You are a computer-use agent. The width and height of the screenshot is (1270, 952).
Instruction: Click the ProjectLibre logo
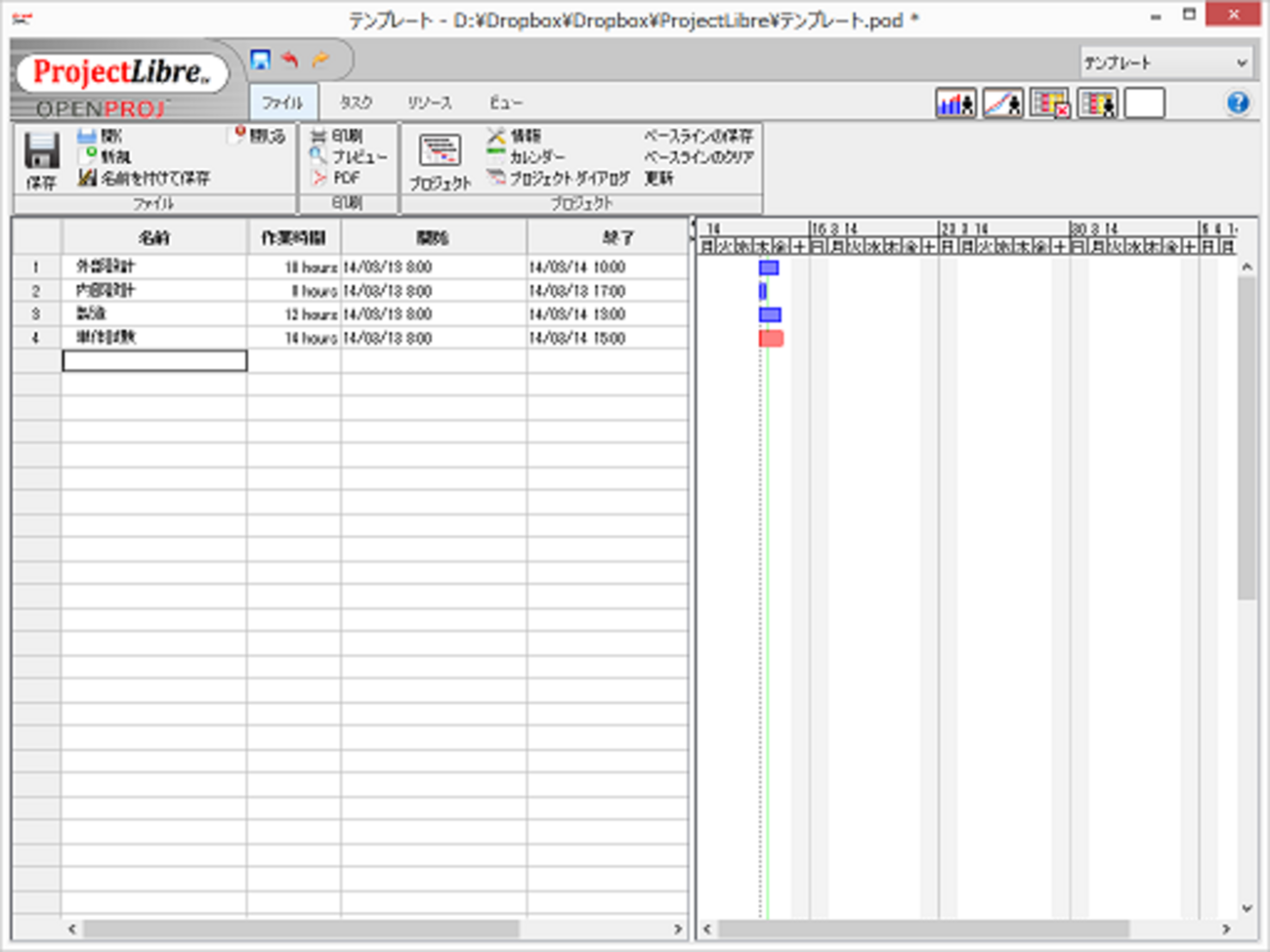[x=121, y=72]
